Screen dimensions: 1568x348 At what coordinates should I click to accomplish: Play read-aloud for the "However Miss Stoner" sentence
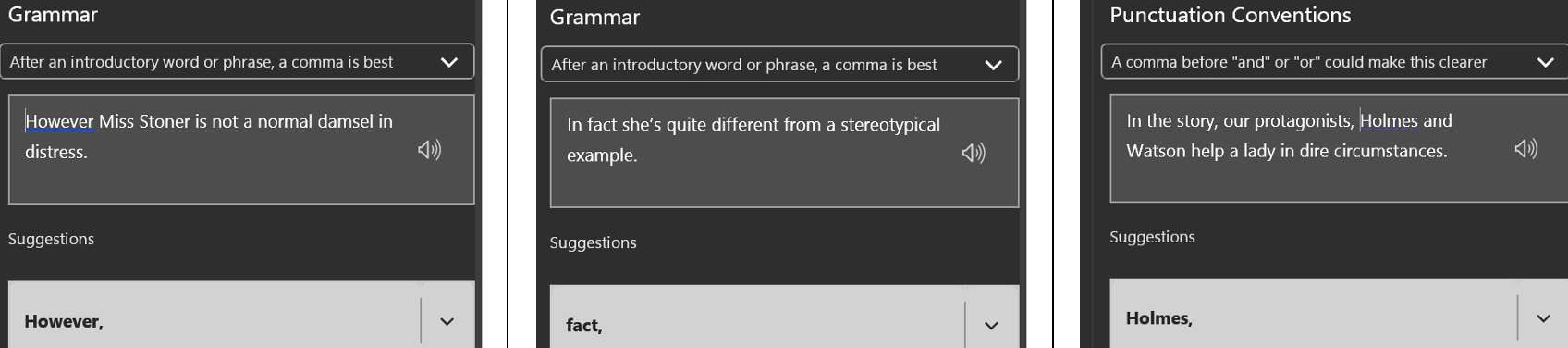pos(429,150)
